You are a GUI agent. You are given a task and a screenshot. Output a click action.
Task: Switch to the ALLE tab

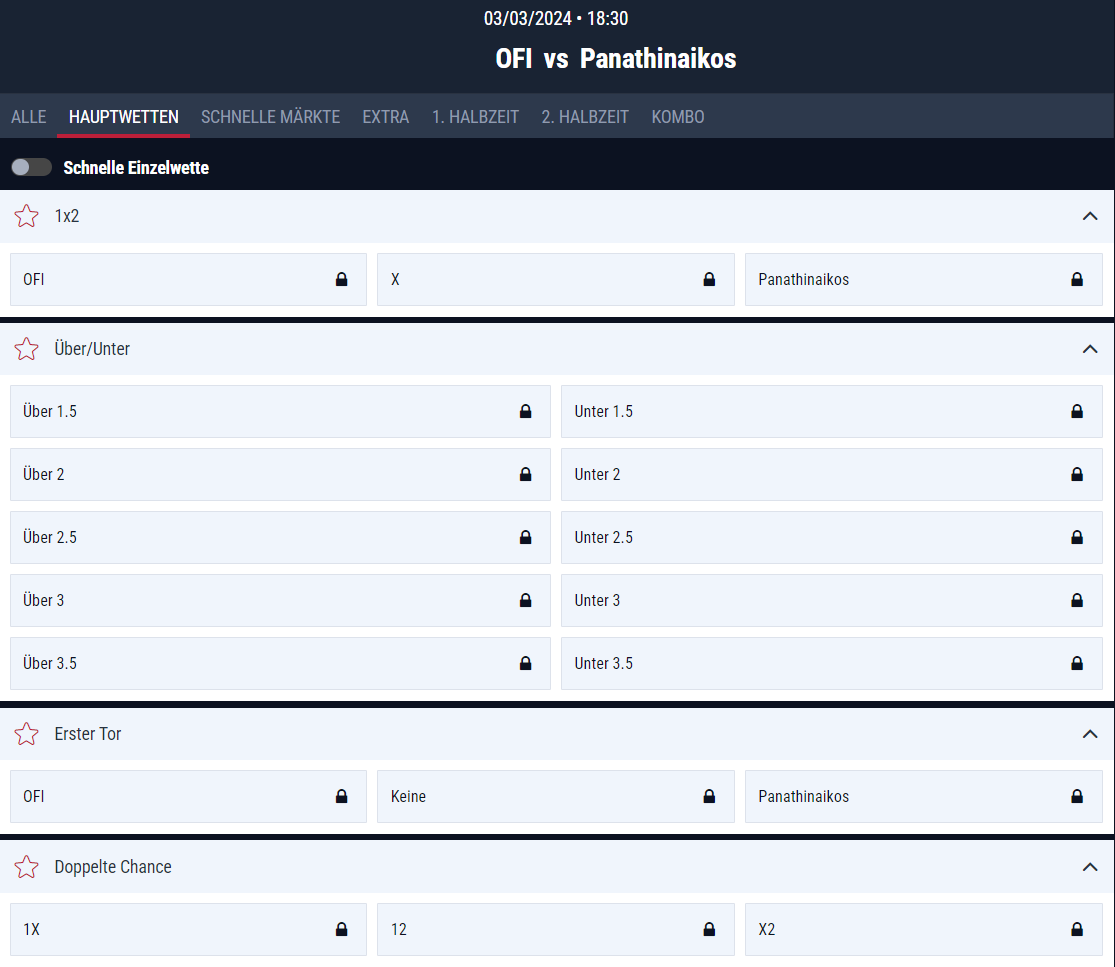[29, 117]
